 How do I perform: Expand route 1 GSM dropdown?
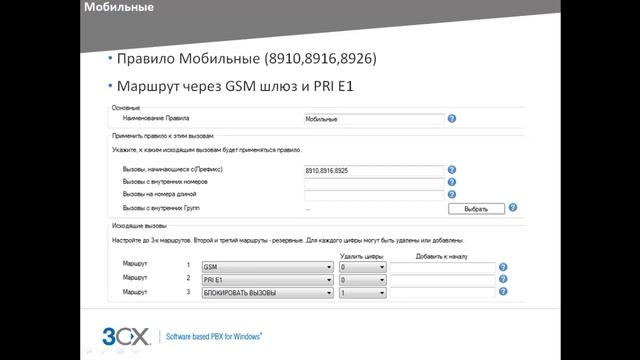[267, 267]
